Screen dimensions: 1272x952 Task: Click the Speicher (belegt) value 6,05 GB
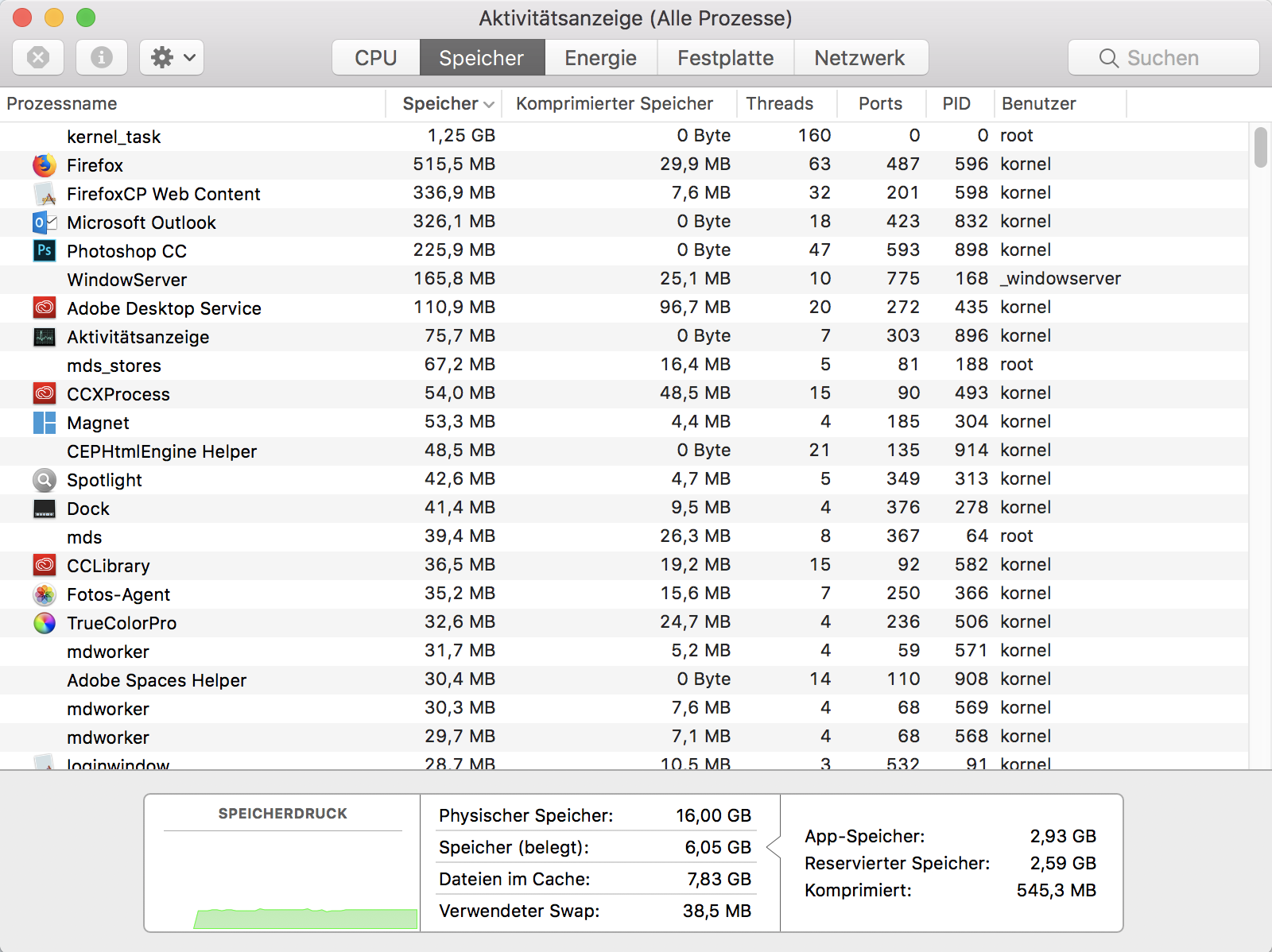pos(718,847)
